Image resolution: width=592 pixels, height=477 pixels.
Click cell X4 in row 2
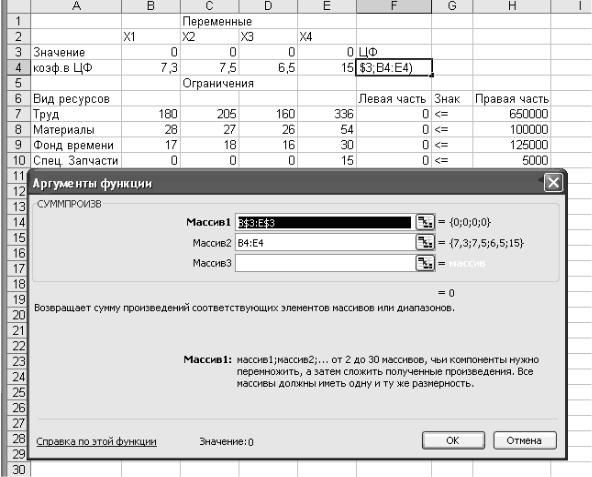(x=327, y=37)
